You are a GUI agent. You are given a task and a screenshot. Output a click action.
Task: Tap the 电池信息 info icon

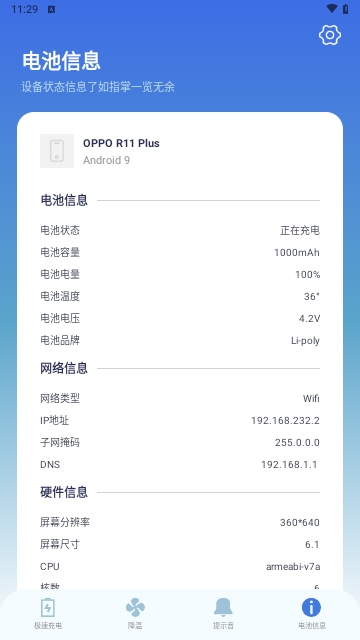(x=311, y=607)
